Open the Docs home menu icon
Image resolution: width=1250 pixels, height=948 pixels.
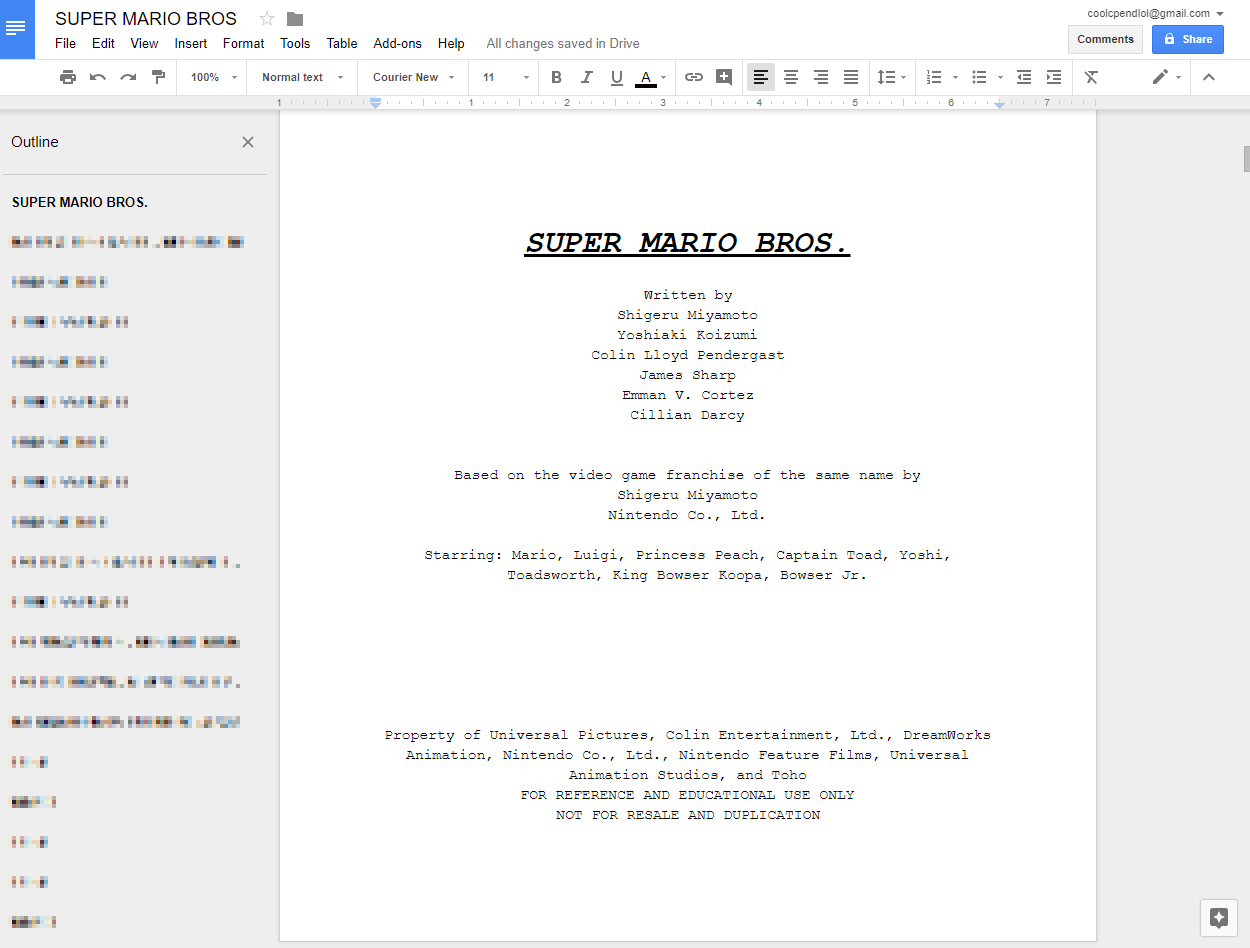(x=16, y=29)
